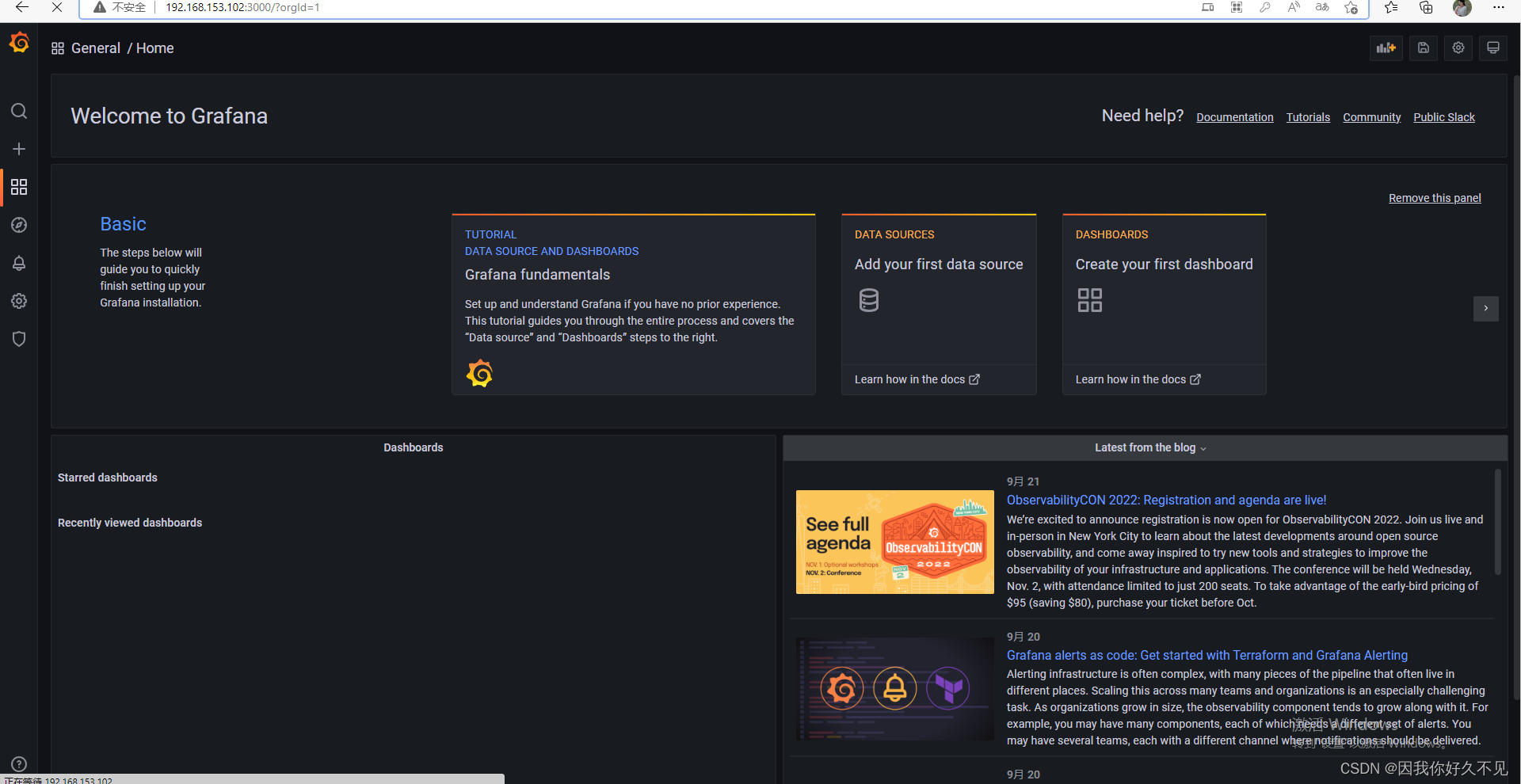Open the Documentation link
1521x784 pixels.
click(x=1234, y=117)
